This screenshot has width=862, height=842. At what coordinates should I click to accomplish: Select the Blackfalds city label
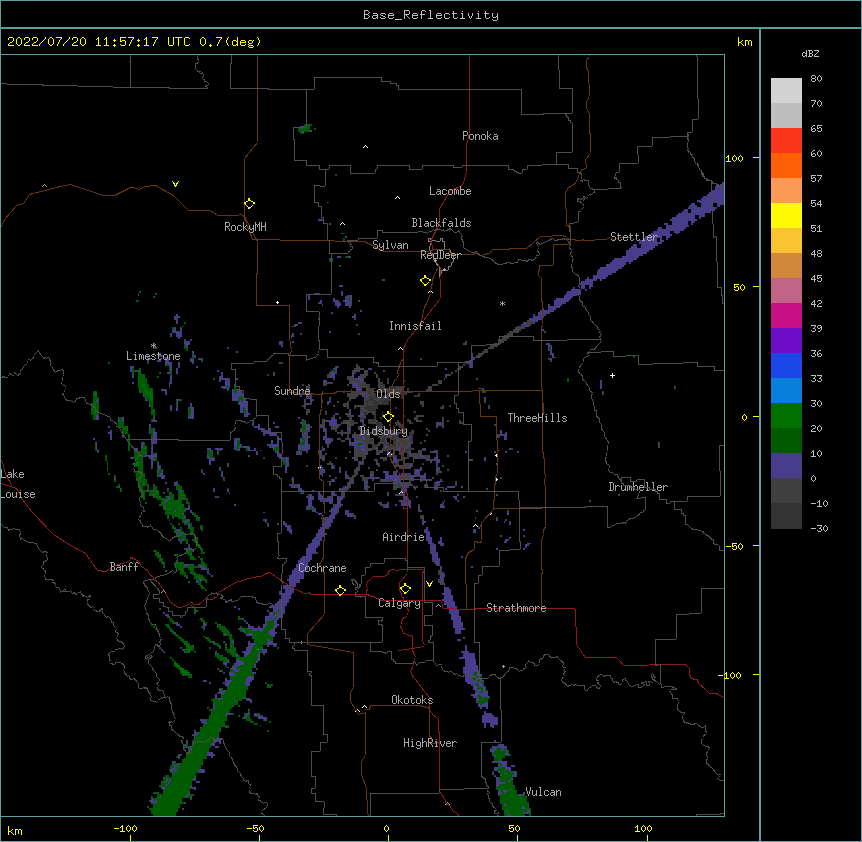441,223
